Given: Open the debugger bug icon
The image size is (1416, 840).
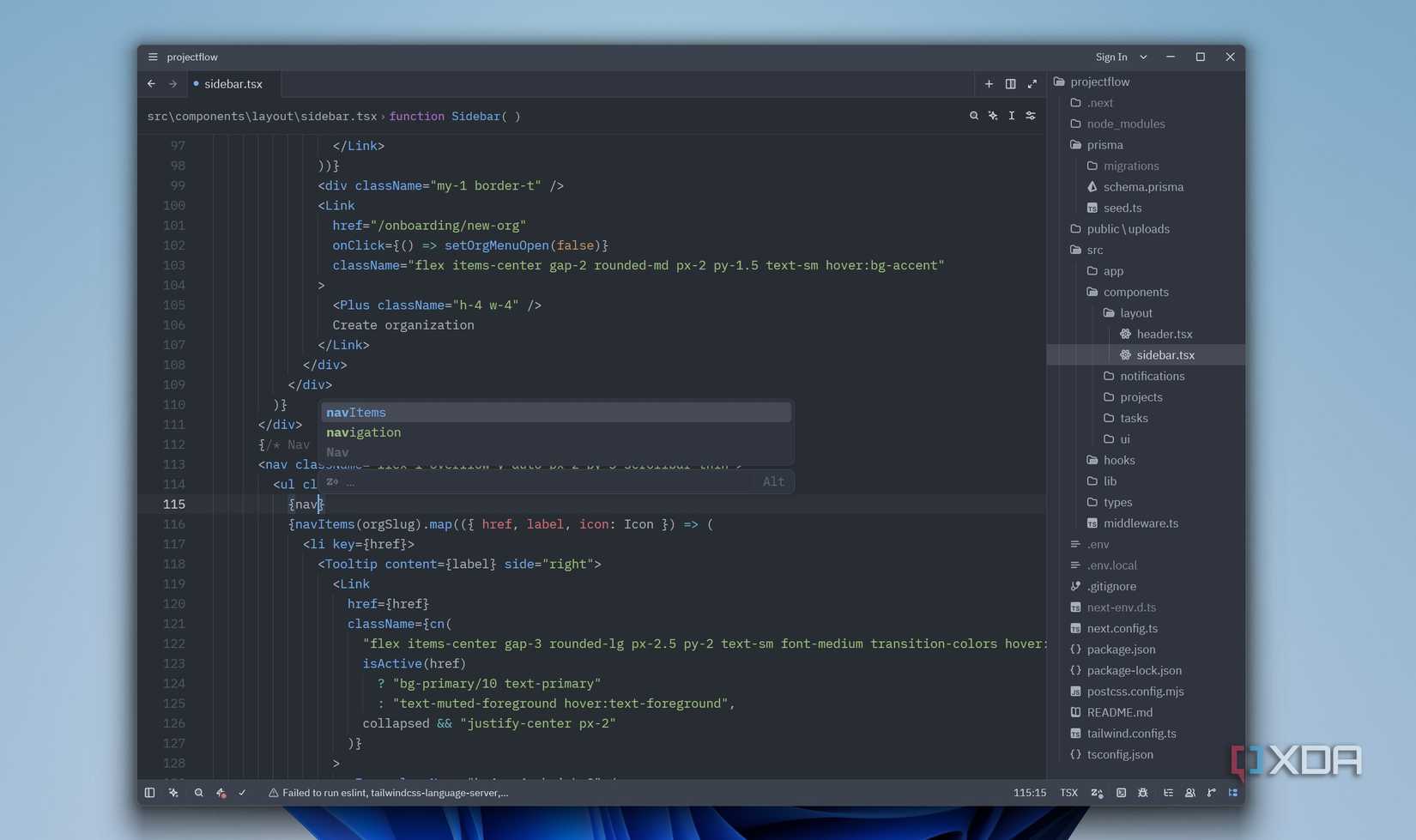Looking at the screenshot, I should 1143,793.
